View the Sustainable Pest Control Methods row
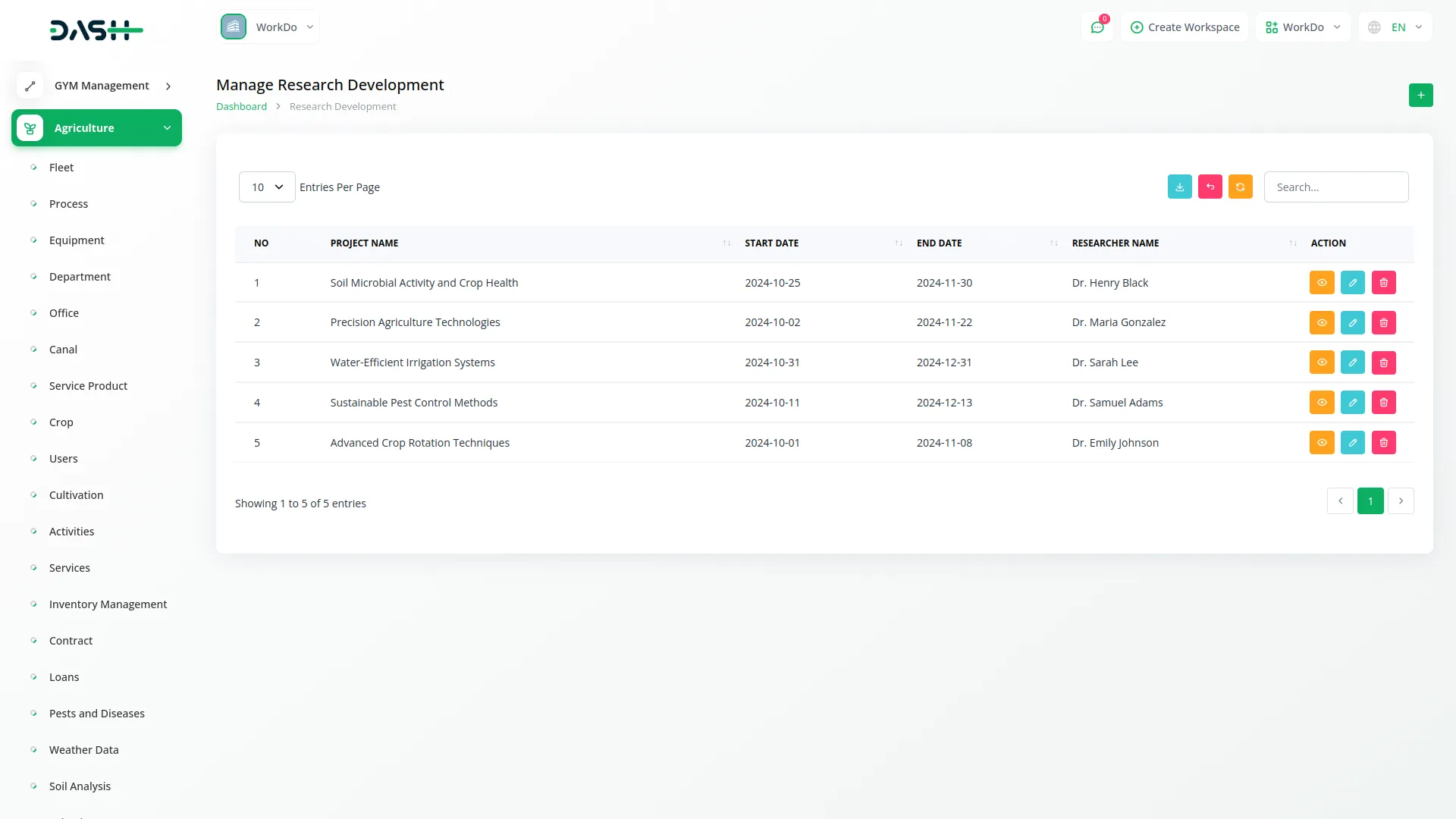The image size is (1456, 819). [x=1321, y=403]
